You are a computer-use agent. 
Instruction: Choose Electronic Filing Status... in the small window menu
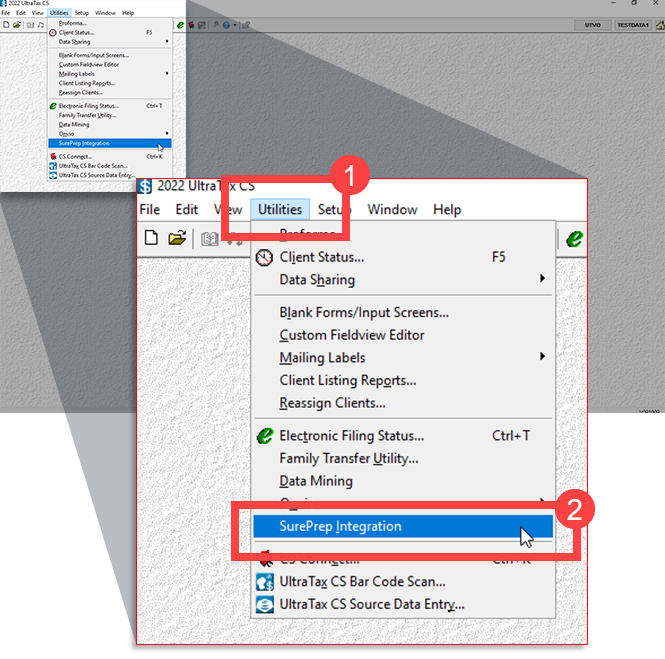coord(110,106)
